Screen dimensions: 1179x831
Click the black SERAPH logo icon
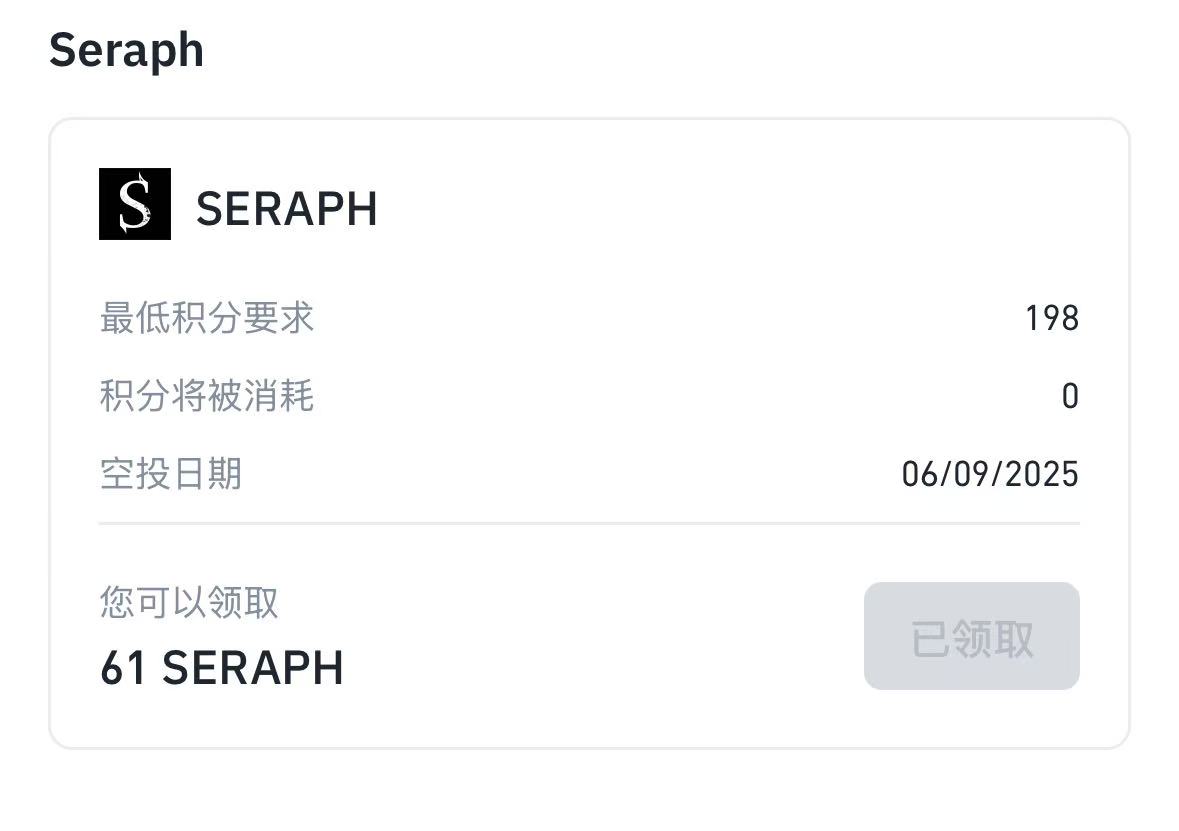pos(135,204)
